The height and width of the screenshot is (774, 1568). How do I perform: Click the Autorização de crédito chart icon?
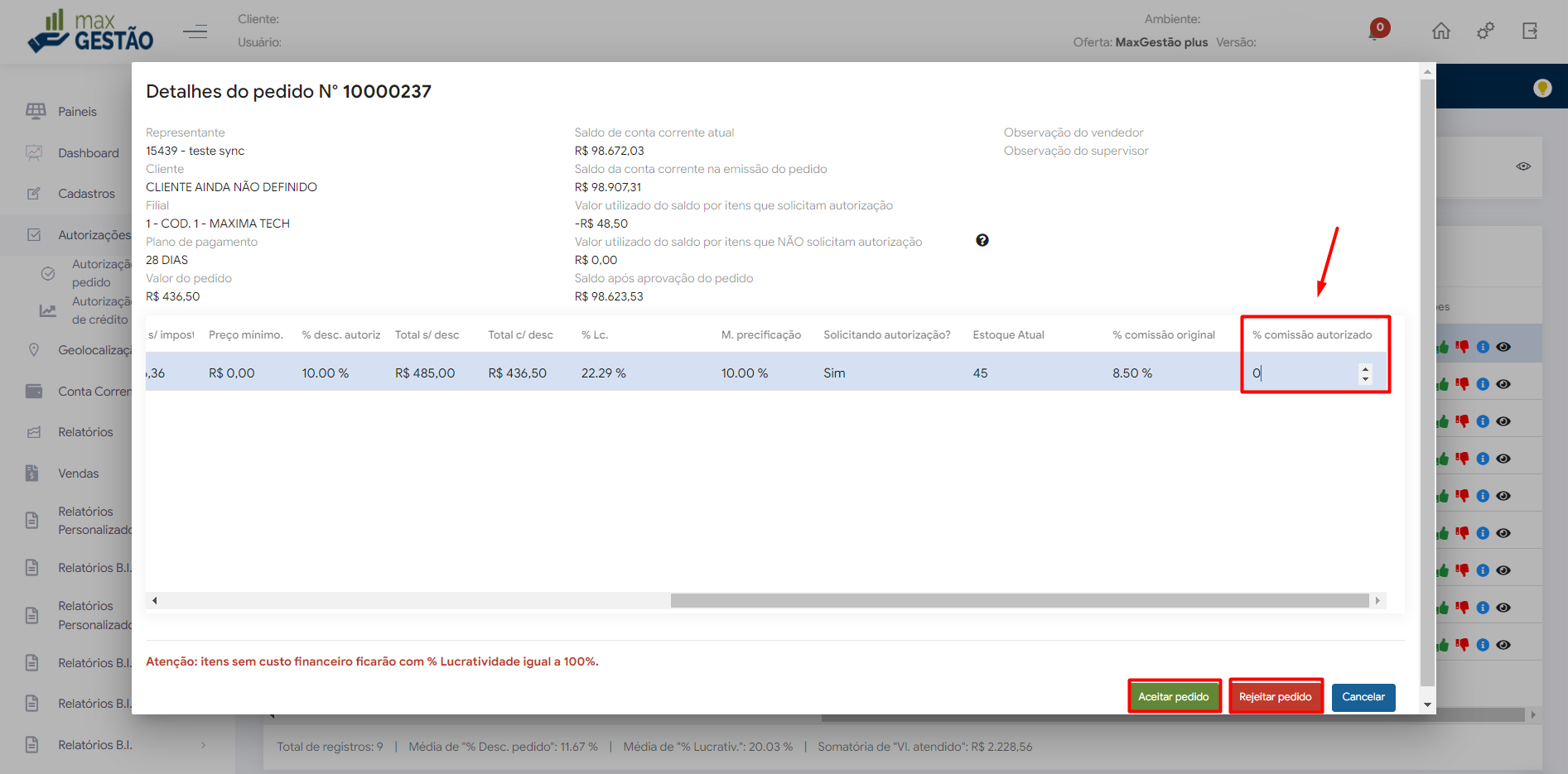coord(48,310)
